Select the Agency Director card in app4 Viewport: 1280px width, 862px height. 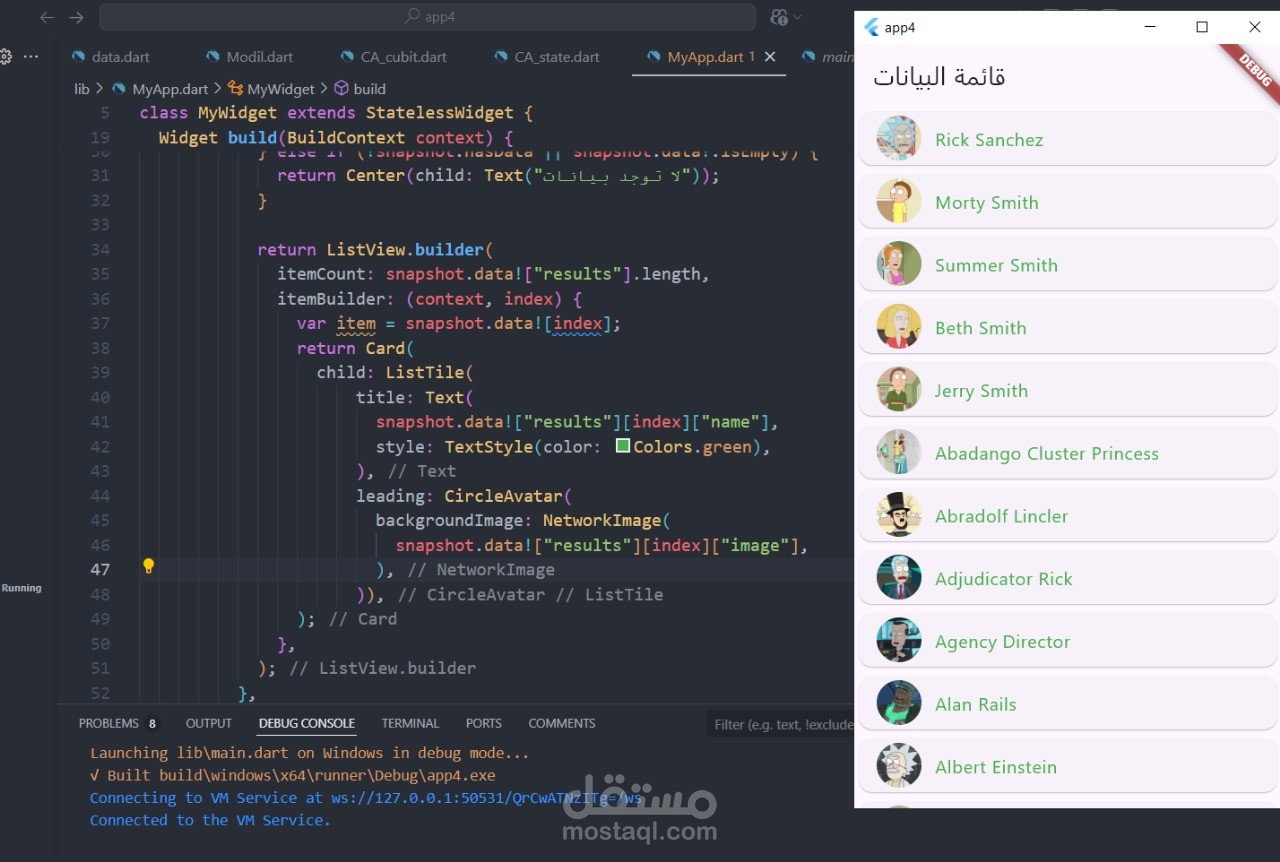[x=1068, y=641]
